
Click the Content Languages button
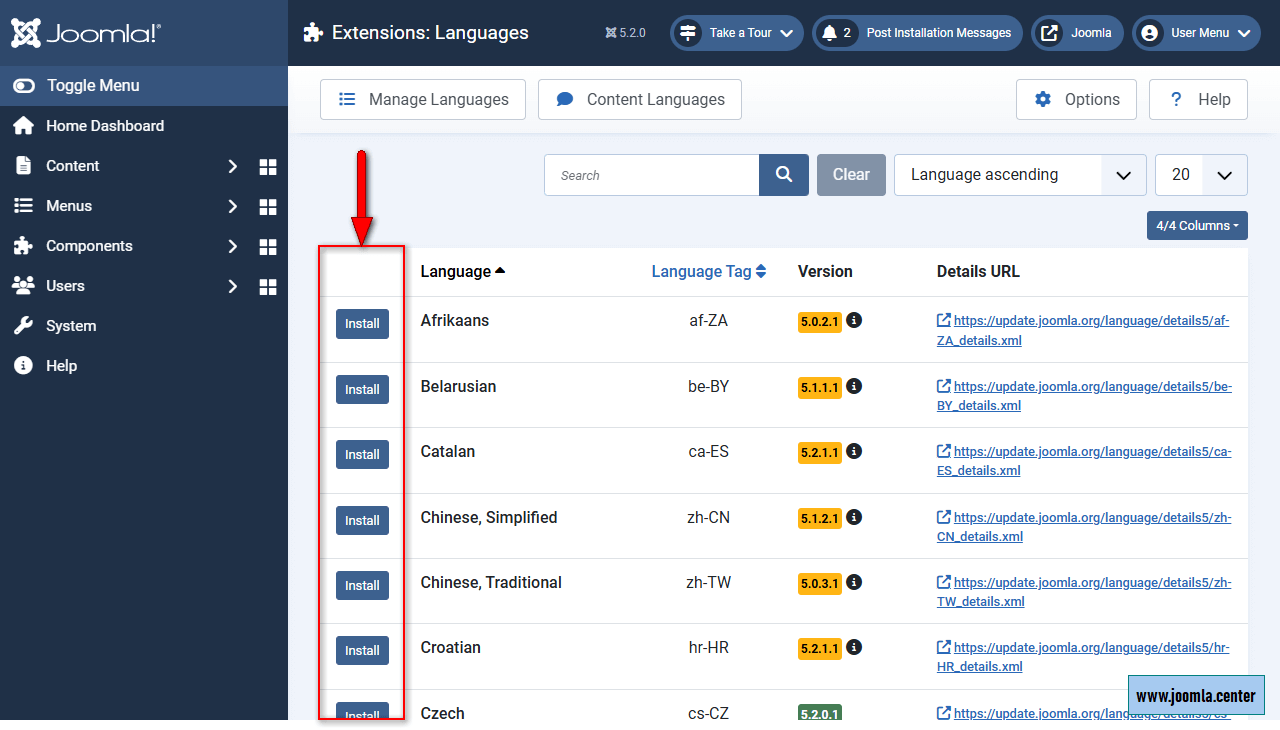640,100
